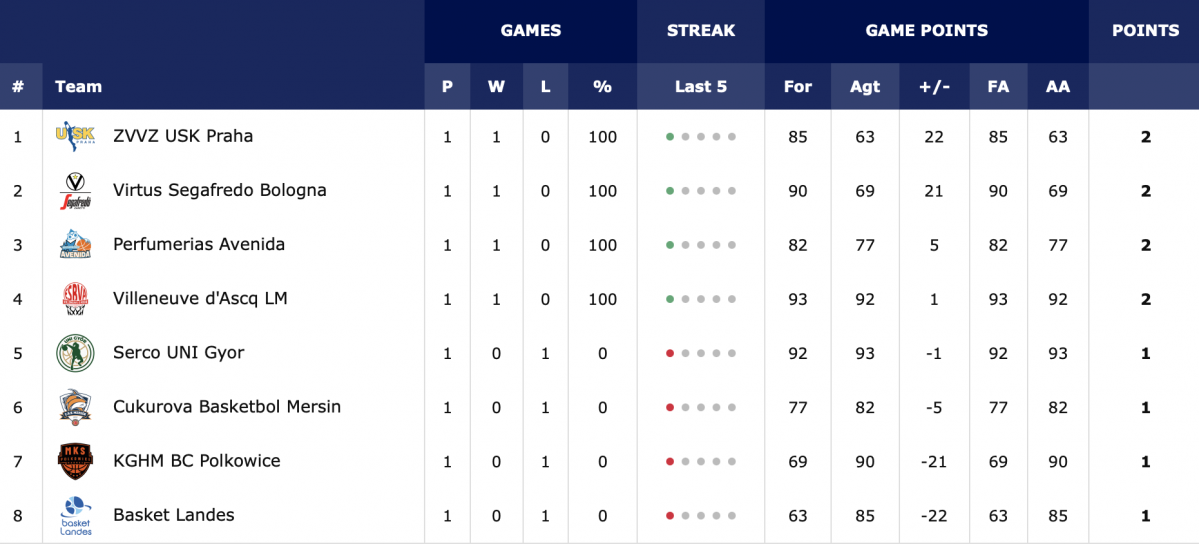
Task: Click the KGHM BC Polkowice logo
Action: (76, 461)
